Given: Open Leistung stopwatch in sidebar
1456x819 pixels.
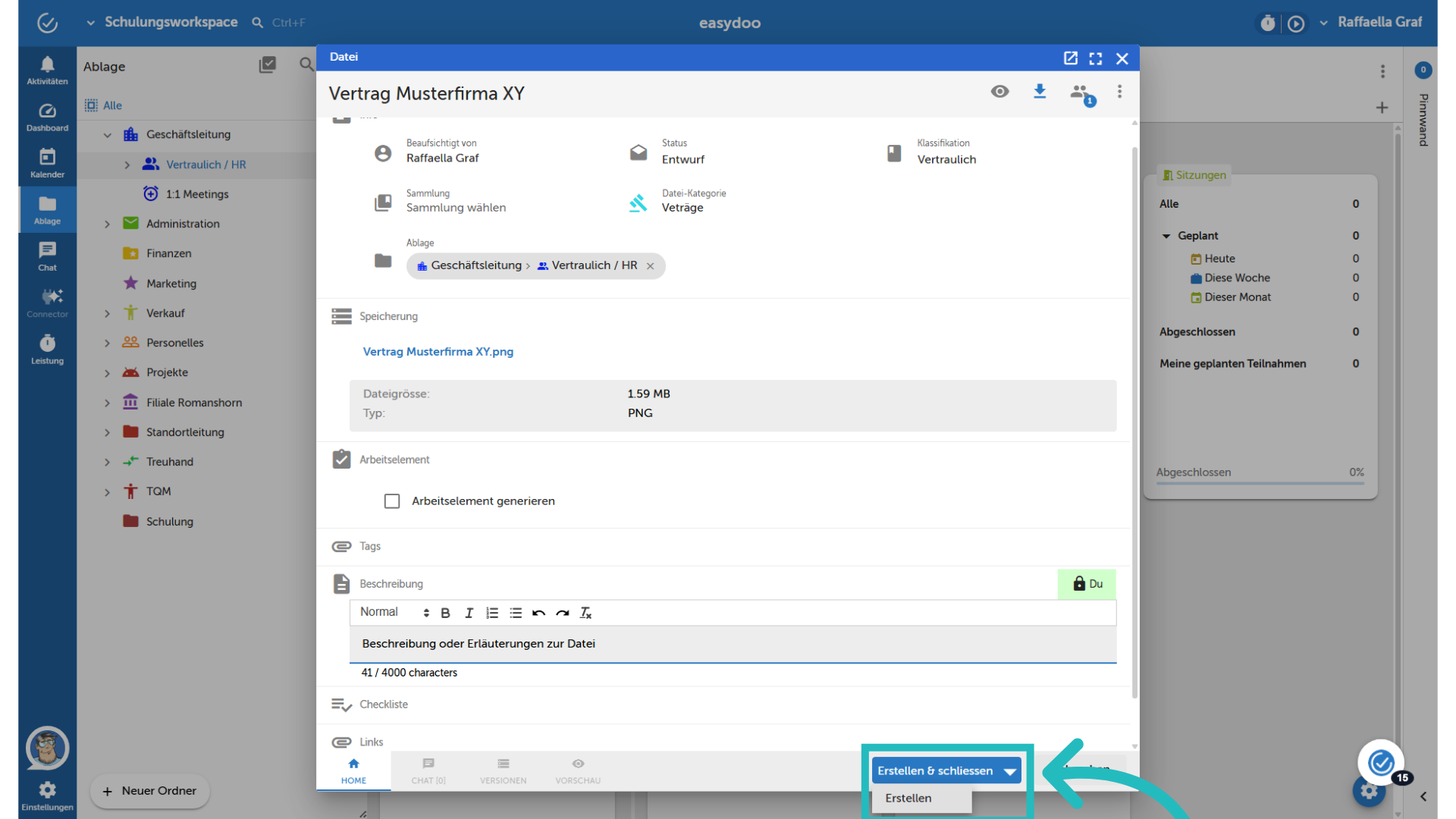Looking at the screenshot, I should point(47,350).
